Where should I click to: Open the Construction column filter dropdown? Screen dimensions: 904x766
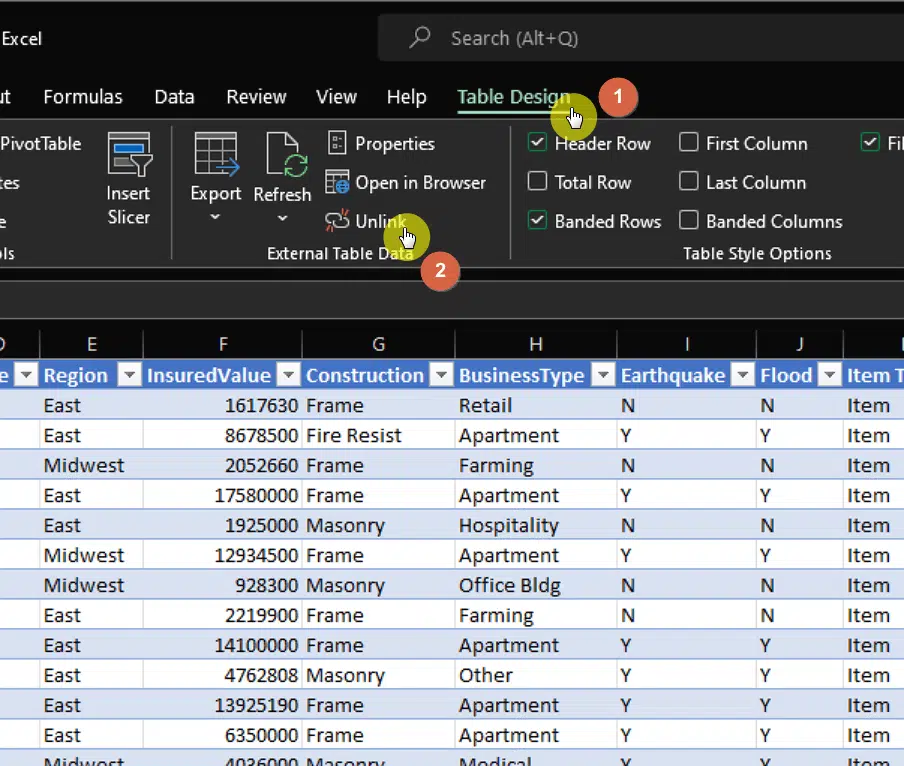click(x=442, y=376)
